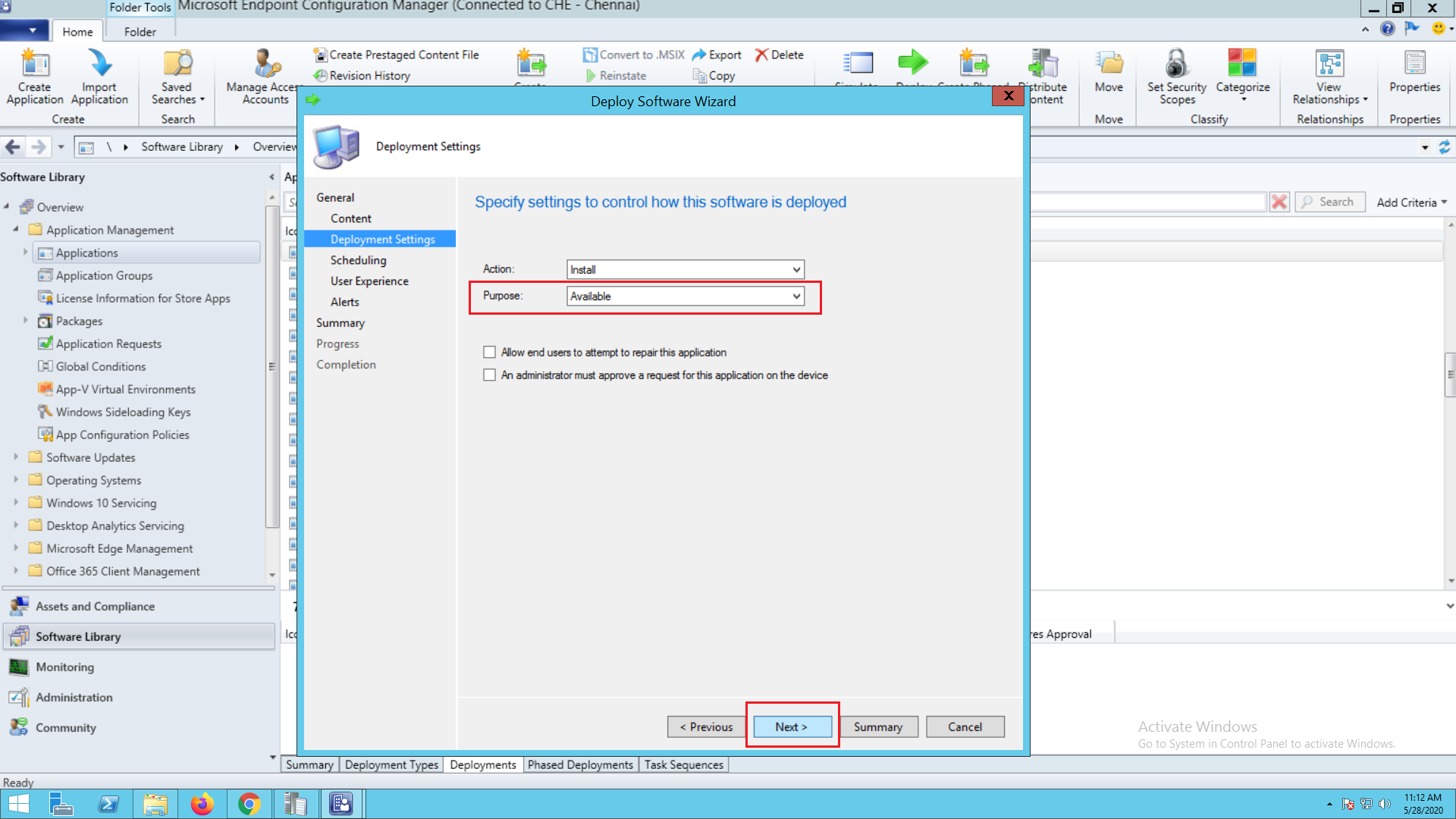Image resolution: width=1456 pixels, height=819 pixels.
Task: Select Scheduling in wizard navigation
Action: point(358,260)
